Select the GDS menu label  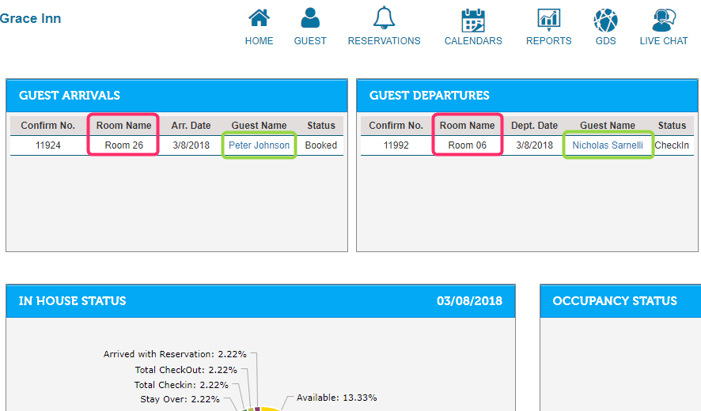[605, 41]
